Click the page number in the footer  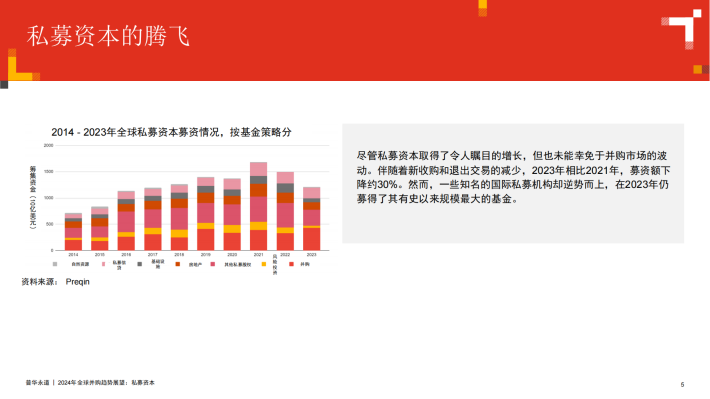point(682,385)
